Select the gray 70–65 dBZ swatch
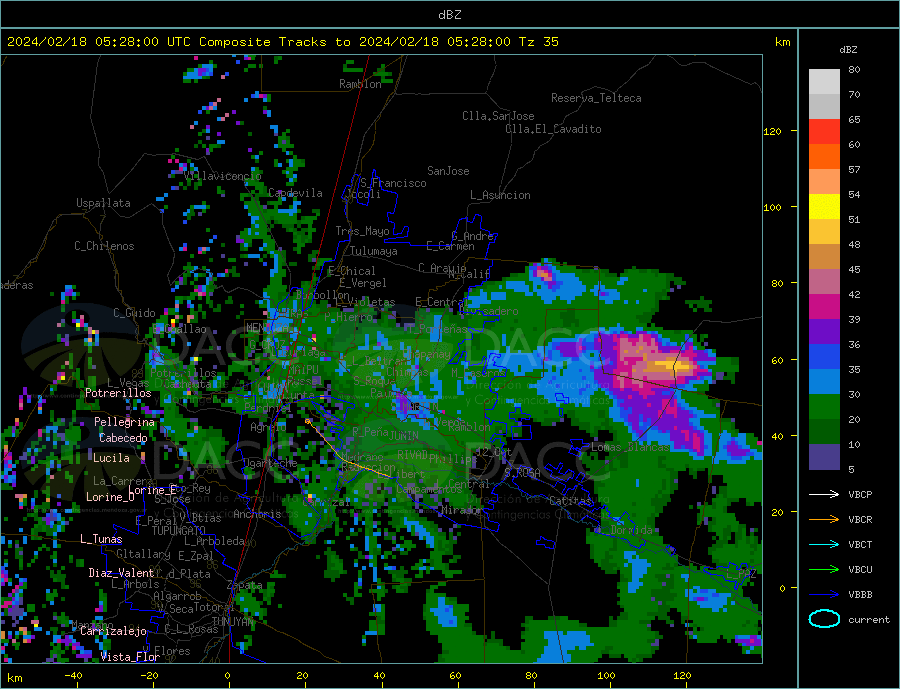The width and height of the screenshot is (900, 689). [824, 107]
